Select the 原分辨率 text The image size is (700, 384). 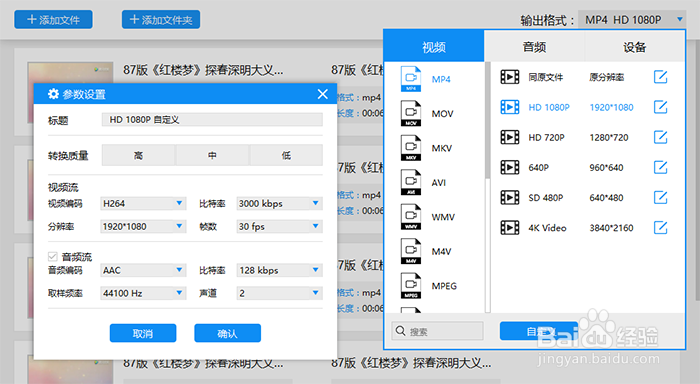coord(606,77)
